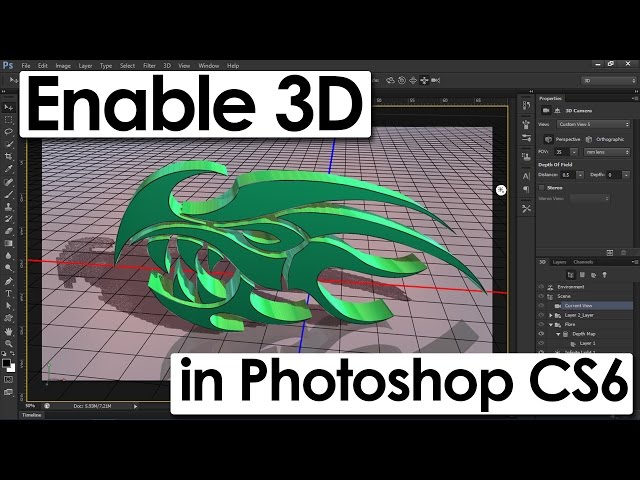Image resolution: width=640 pixels, height=480 pixels.
Task: Open the Filter menu
Action: point(149,65)
